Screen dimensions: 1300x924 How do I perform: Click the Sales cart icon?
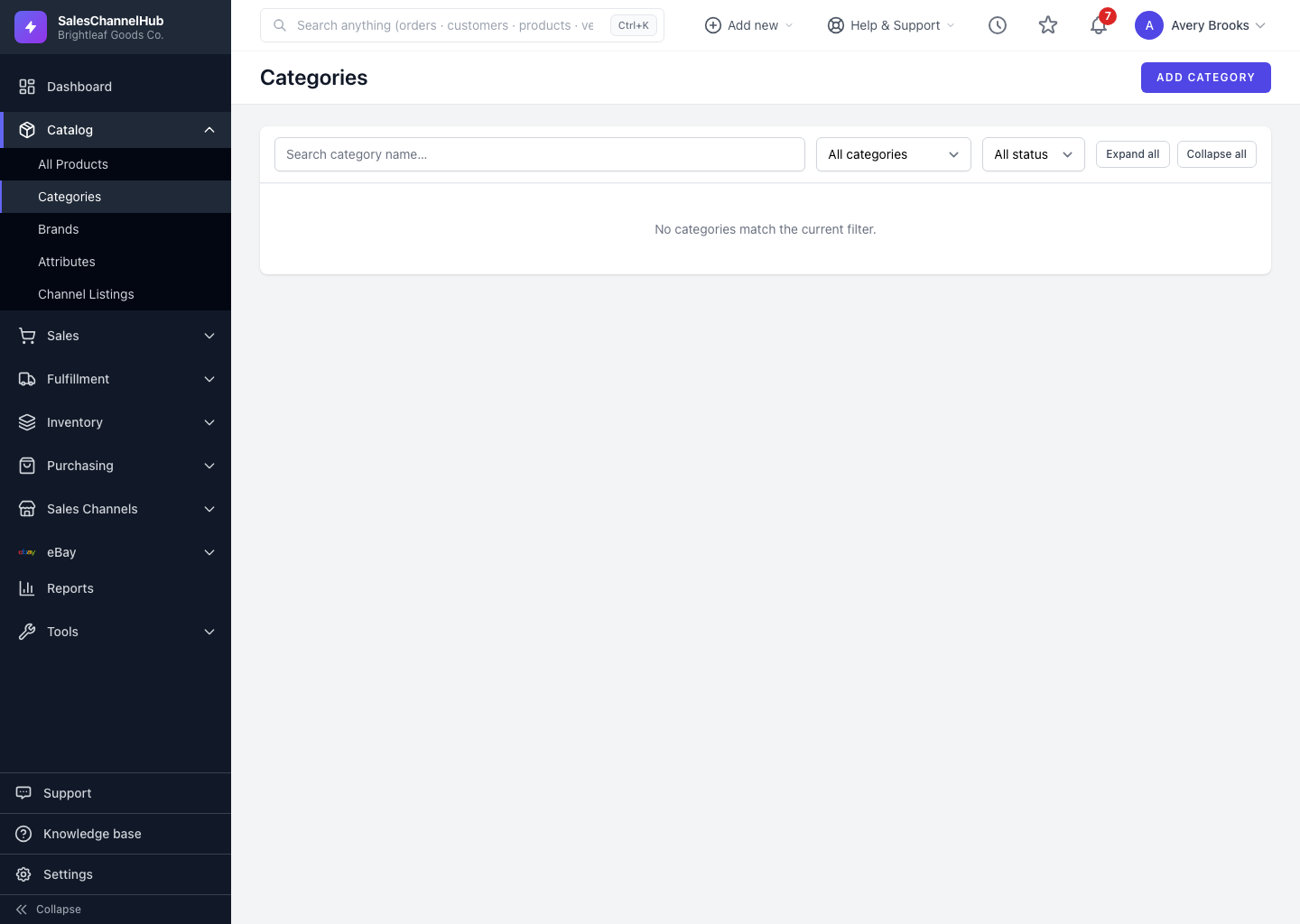[x=27, y=336]
